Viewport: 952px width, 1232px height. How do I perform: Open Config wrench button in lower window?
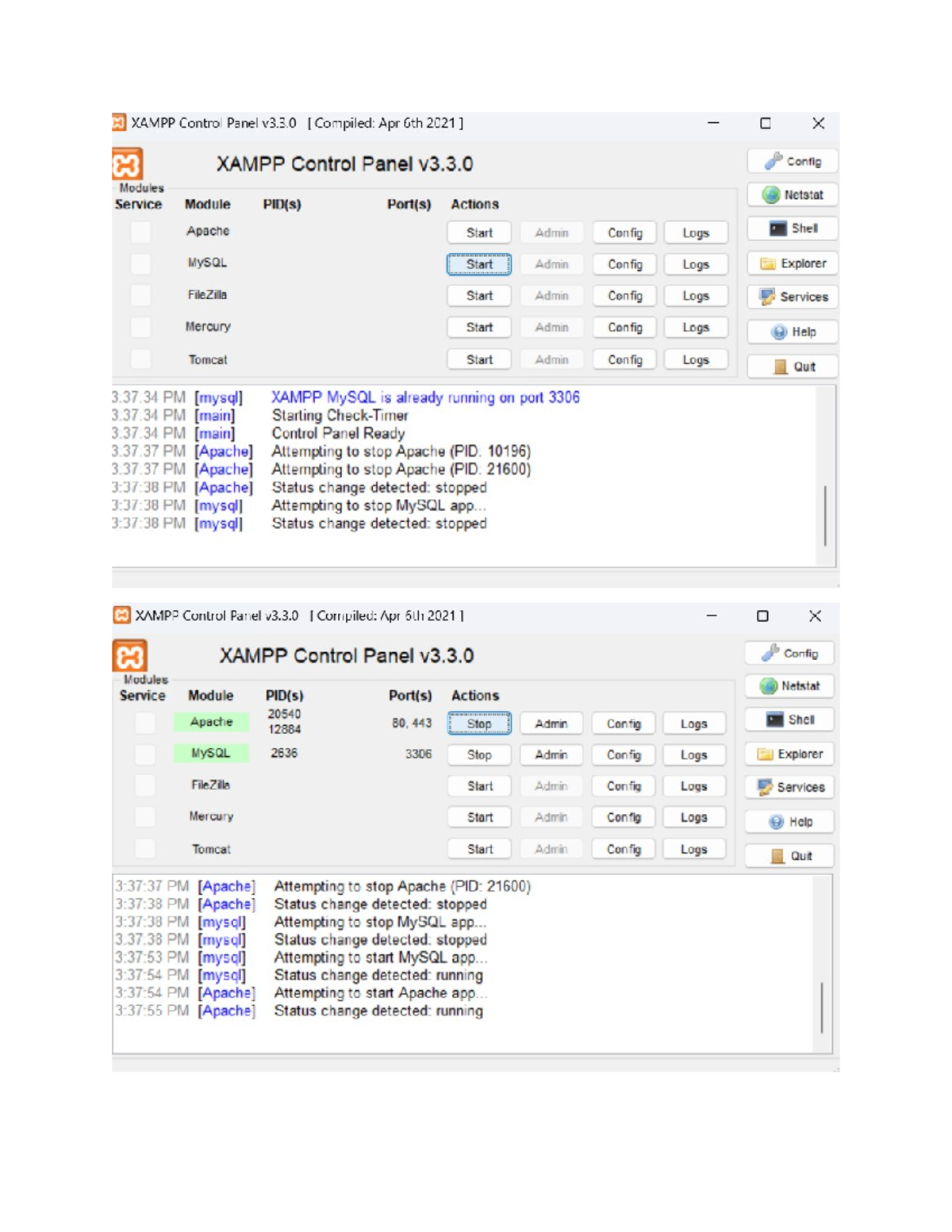[x=789, y=653]
